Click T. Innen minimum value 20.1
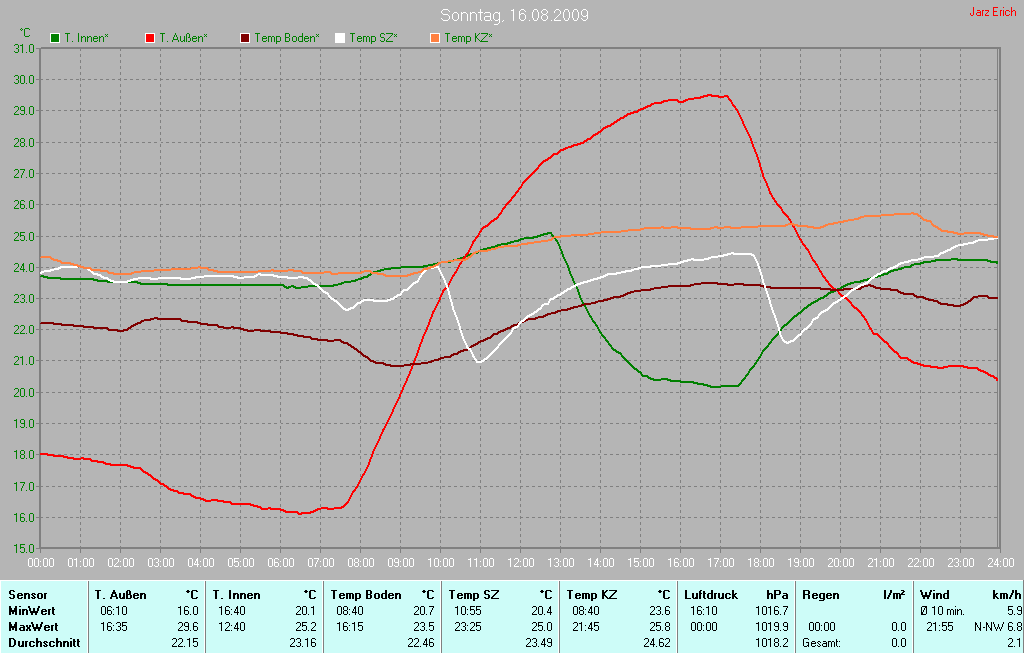This screenshot has height=653, width=1024. pyautogui.click(x=306, y=611)
